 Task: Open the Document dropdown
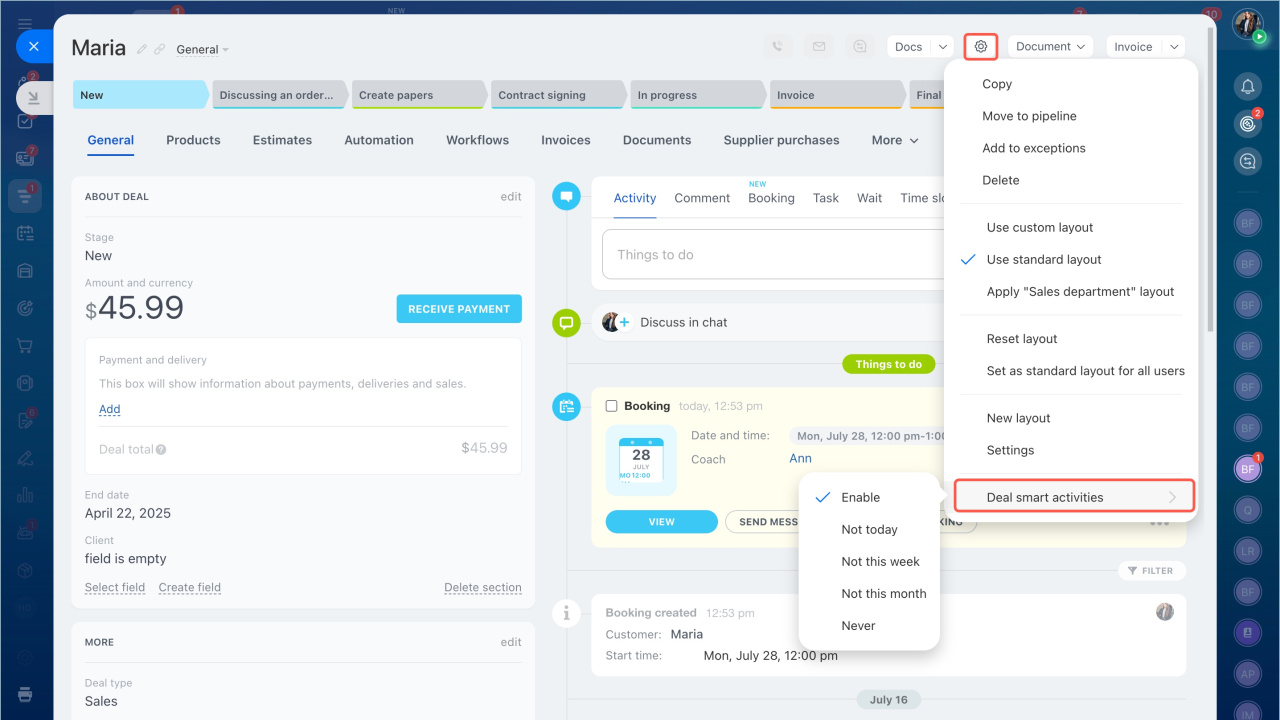tap(1050, 47)
